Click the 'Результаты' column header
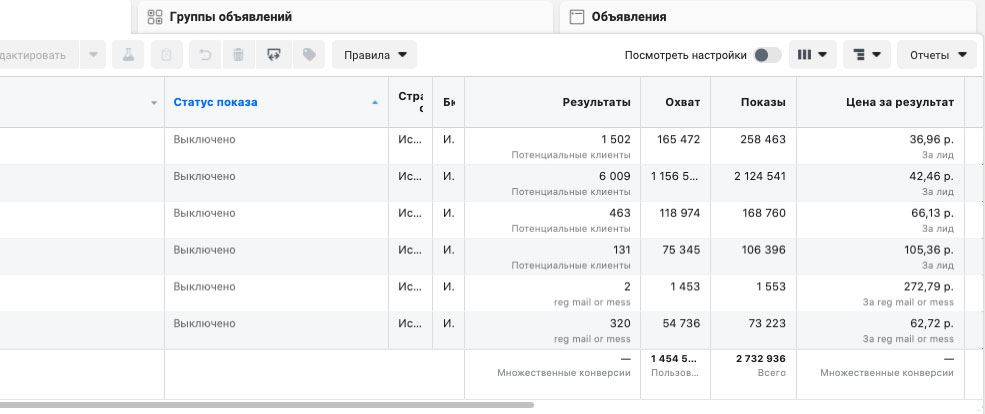This screenshot has width=985, height=414. (596, 102)
